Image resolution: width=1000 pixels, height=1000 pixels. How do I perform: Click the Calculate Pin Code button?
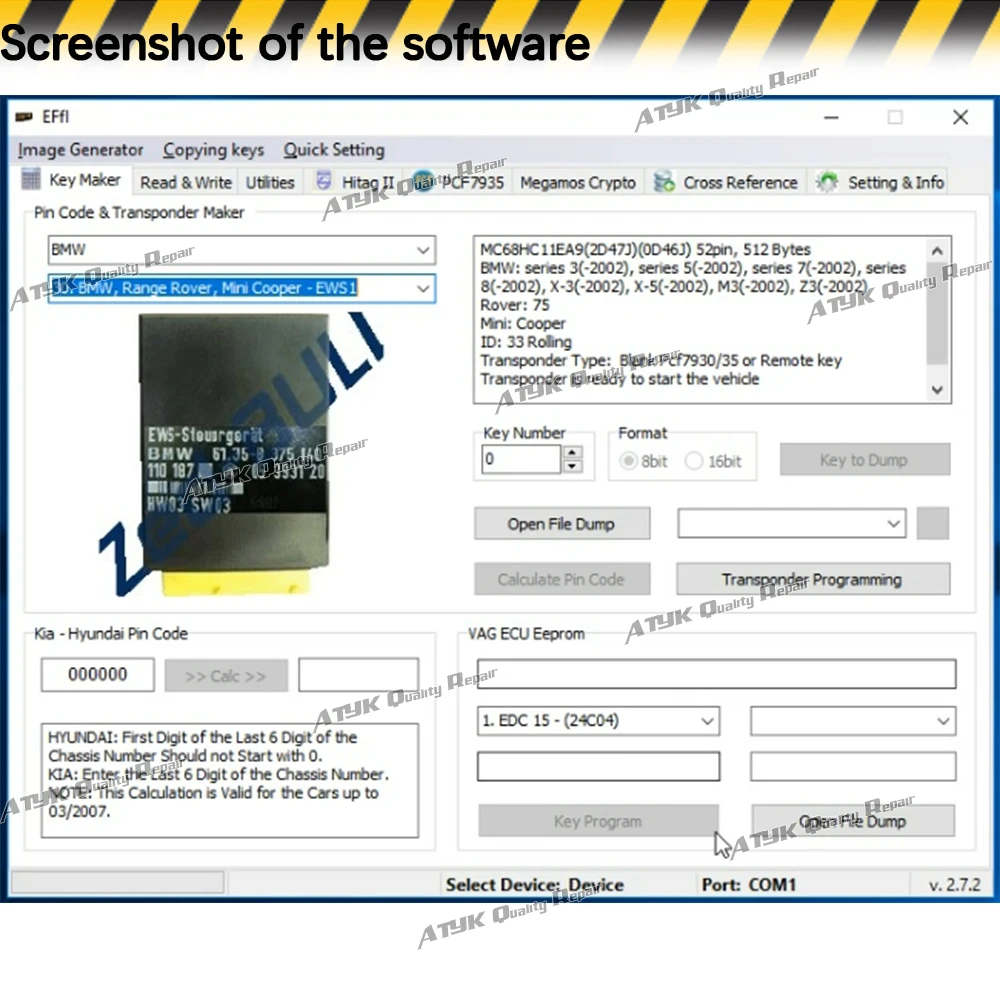(x=562, y=579)
